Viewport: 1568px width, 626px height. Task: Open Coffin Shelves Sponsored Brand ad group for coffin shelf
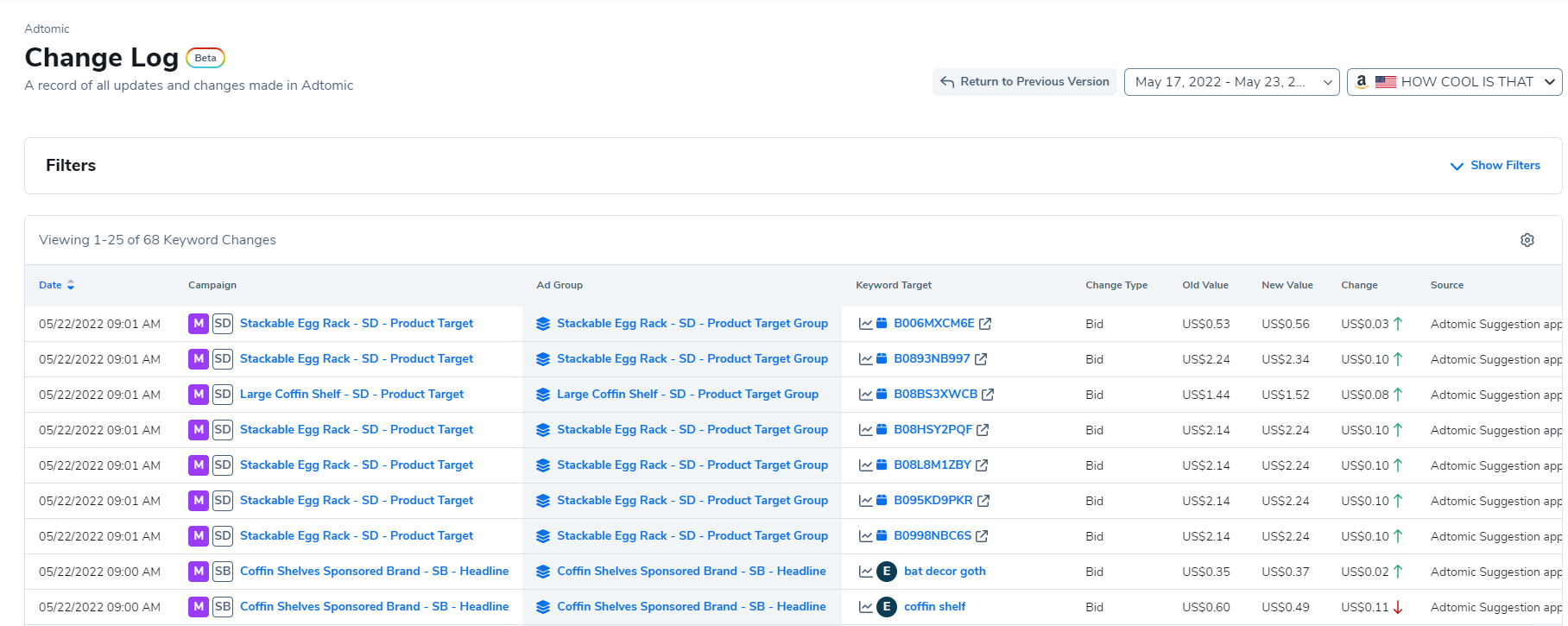(x=691, y=607)
